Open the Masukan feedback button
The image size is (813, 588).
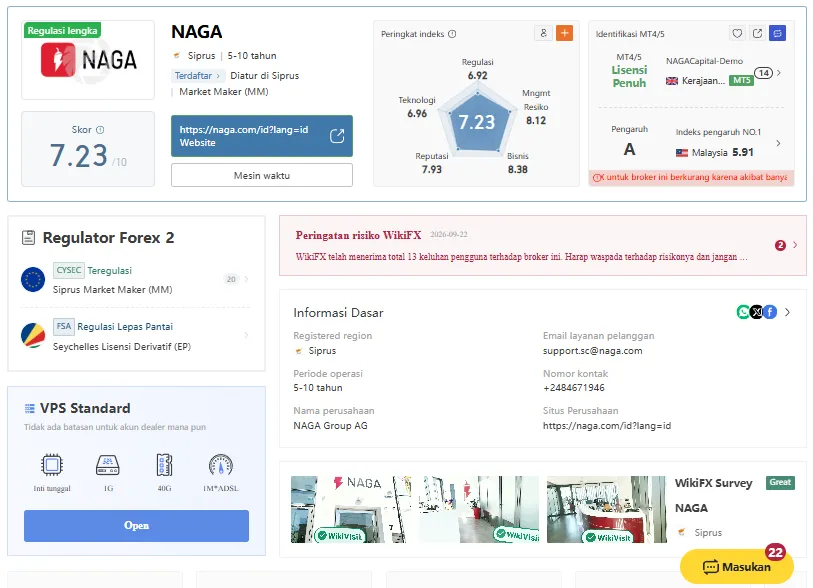(736, 566)
